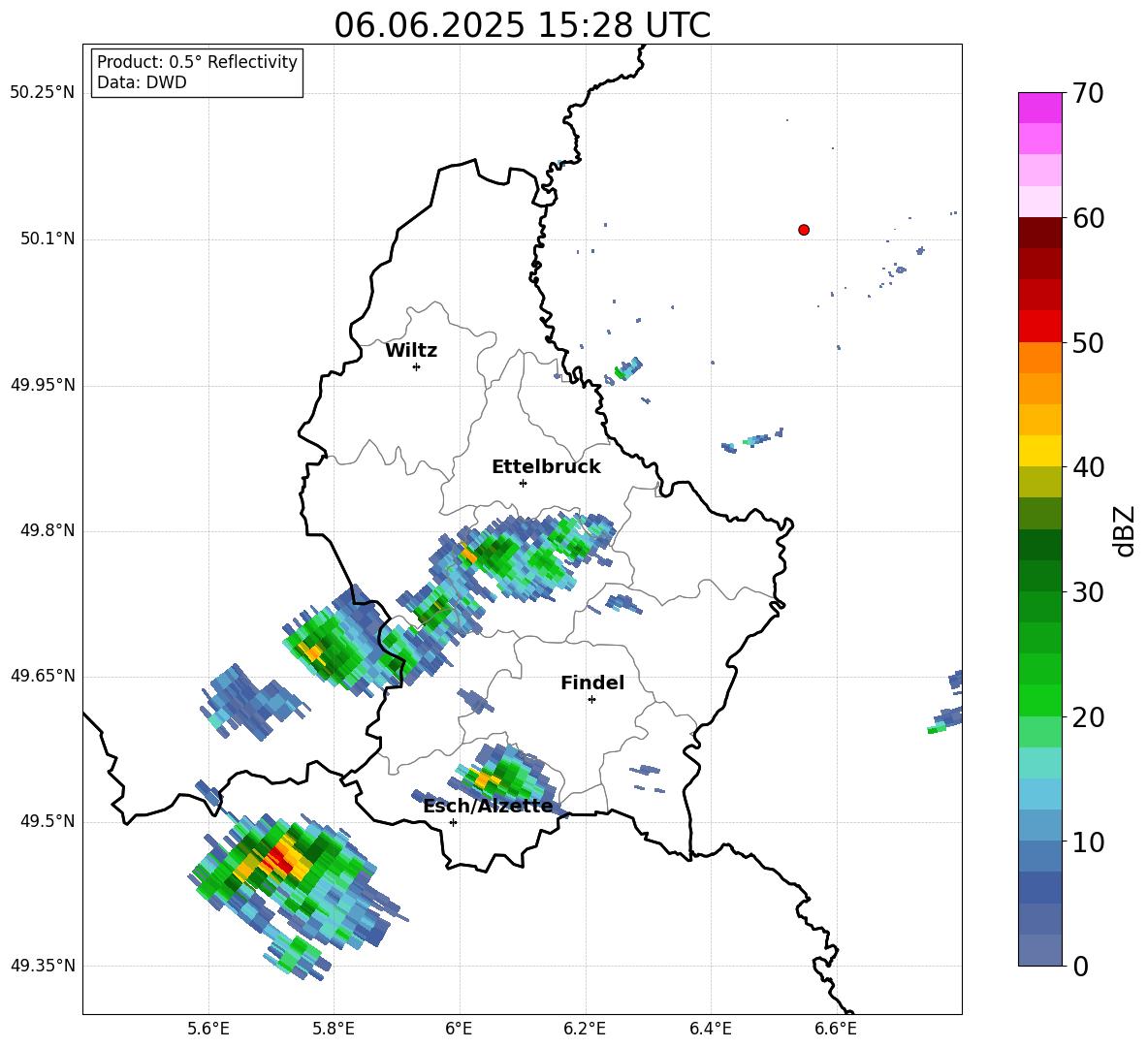Viewport: 1148px width, 1048px height.
Task: Click the Ettelbruck location cross marker
Action: pyautogui.click(x=523, y=483)
